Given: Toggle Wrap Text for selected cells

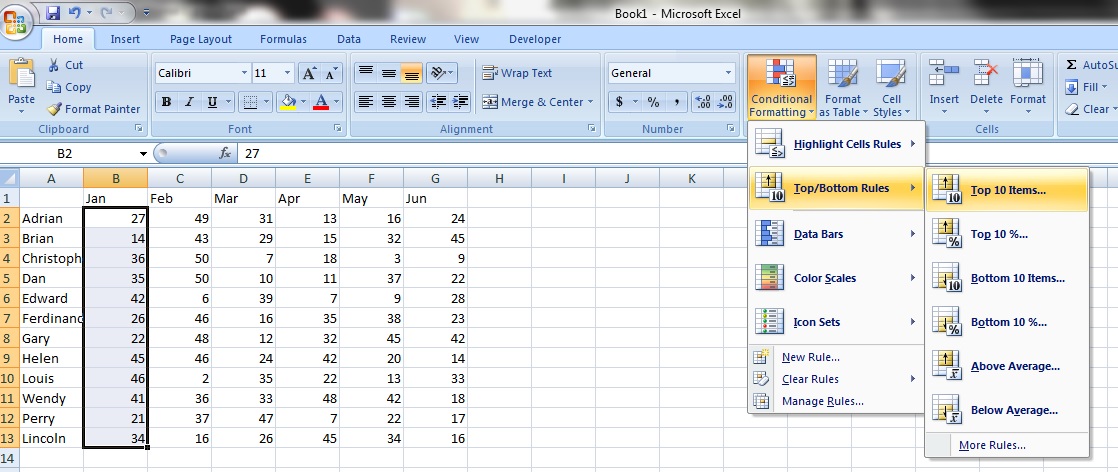Looking at the screenshot, I should coord(517,73).
